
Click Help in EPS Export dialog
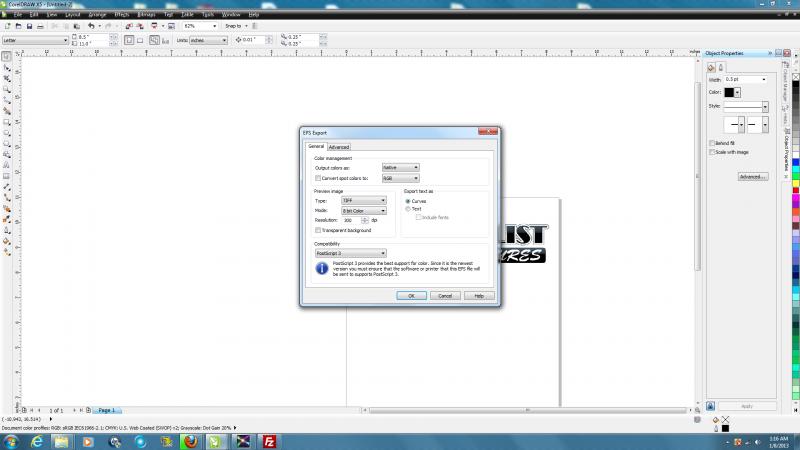pyautogui.click(x=479, y=296)
